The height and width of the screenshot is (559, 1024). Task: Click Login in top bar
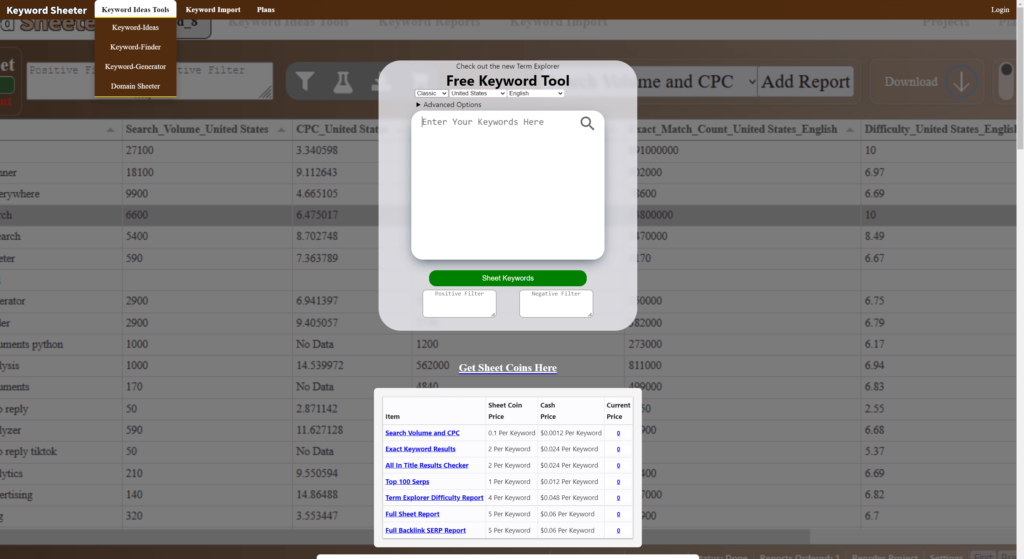coord(1000,9)
